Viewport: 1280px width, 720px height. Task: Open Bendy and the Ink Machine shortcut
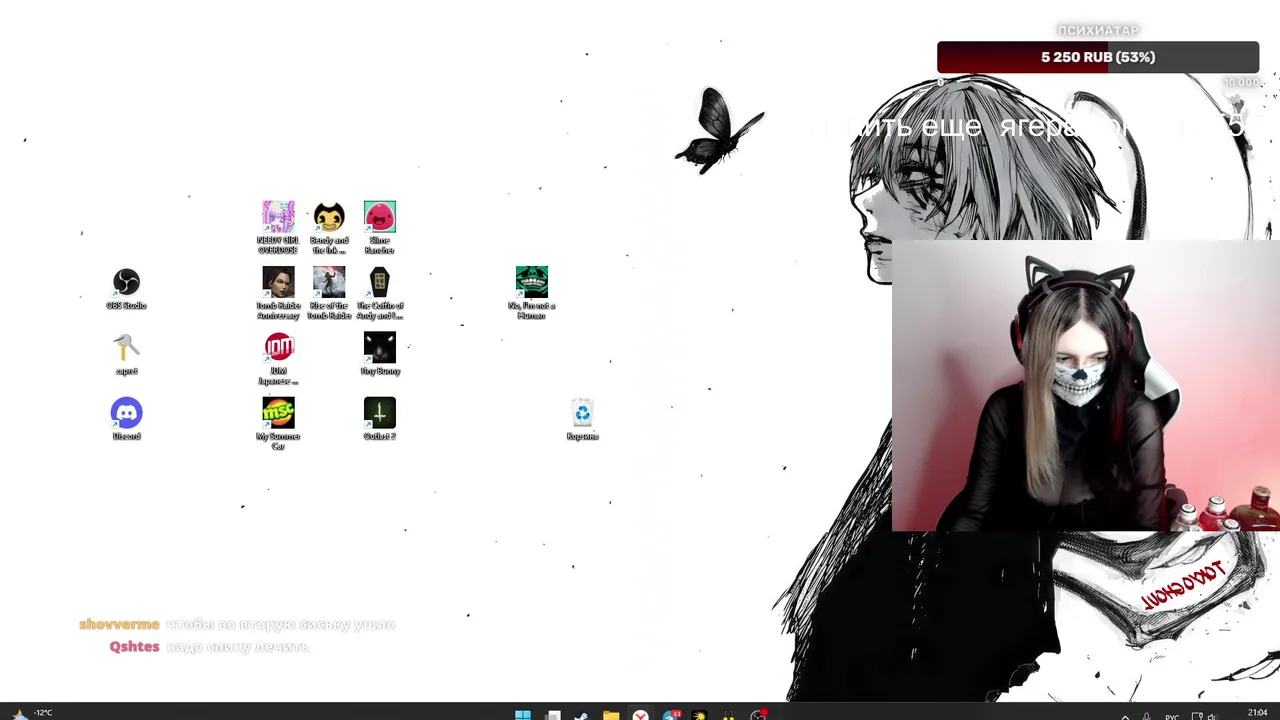pos(329,226)
